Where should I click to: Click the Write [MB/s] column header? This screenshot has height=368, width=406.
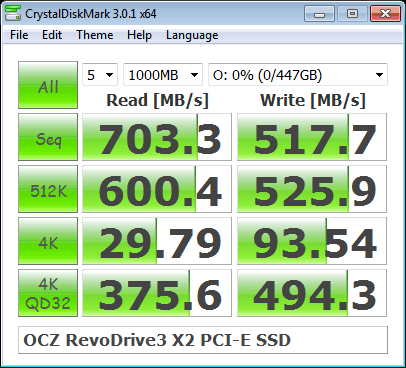pyautogui.click(x=313, y=100)
